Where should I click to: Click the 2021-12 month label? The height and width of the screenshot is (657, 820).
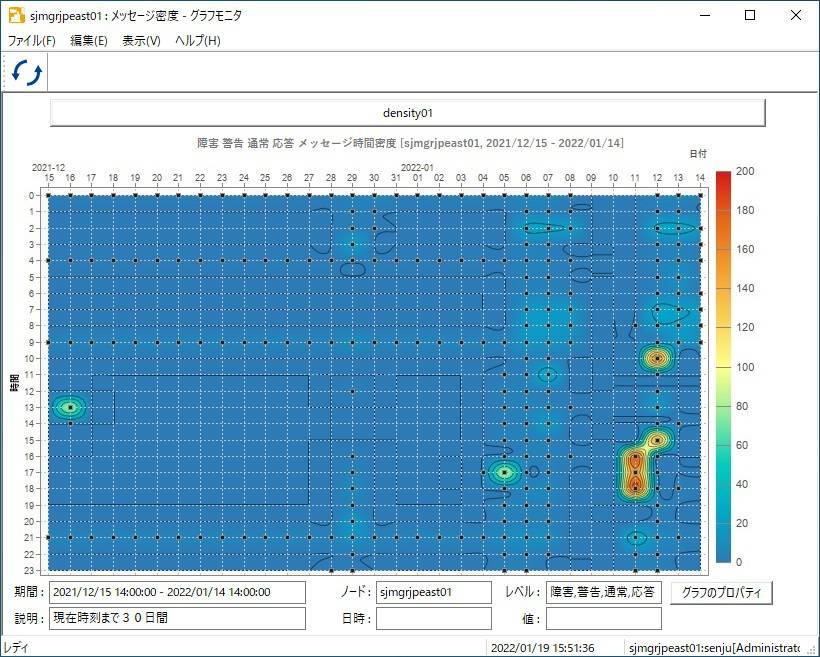(48, 168)
